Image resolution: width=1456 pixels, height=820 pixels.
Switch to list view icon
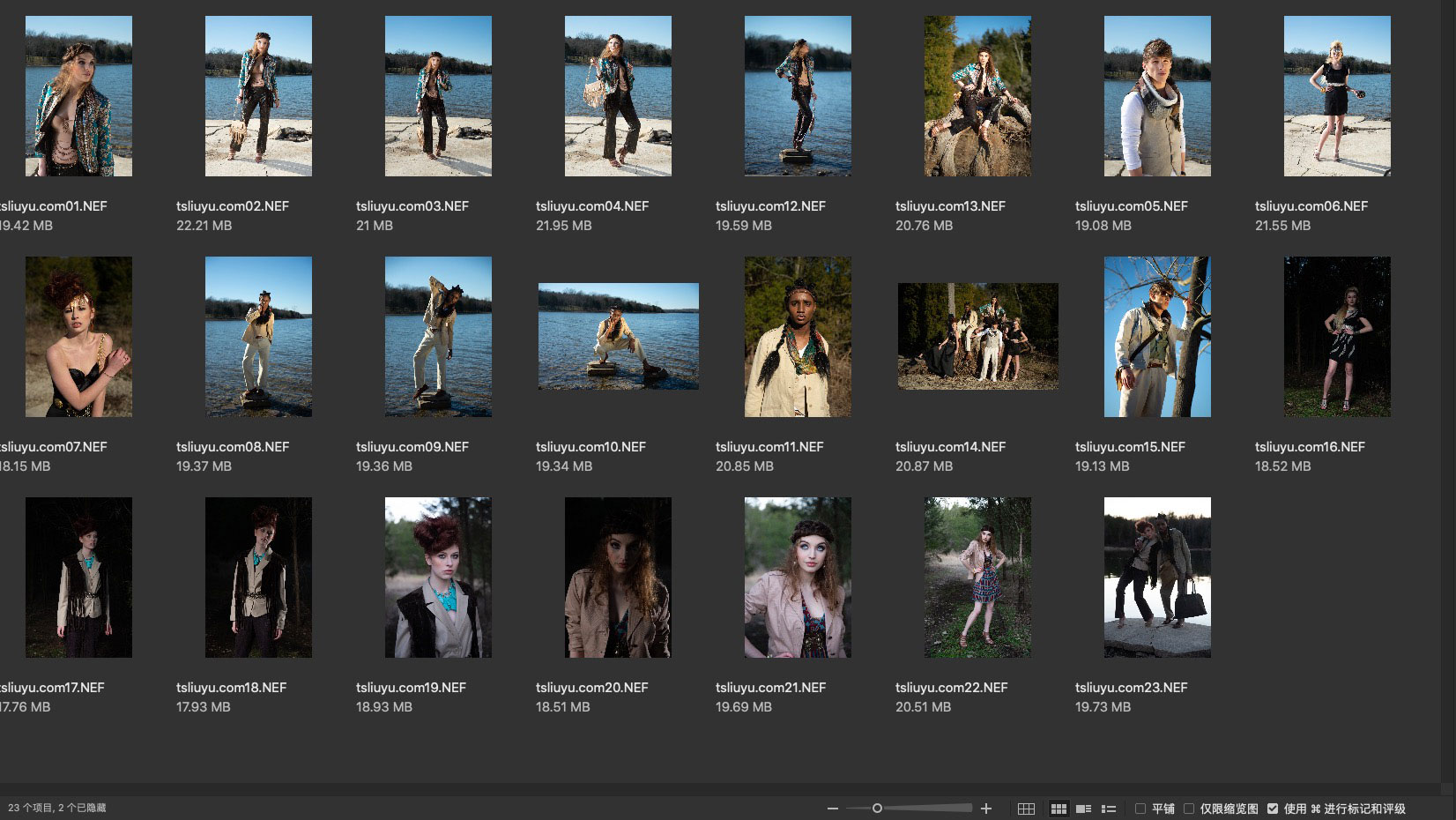[1109, 809]
